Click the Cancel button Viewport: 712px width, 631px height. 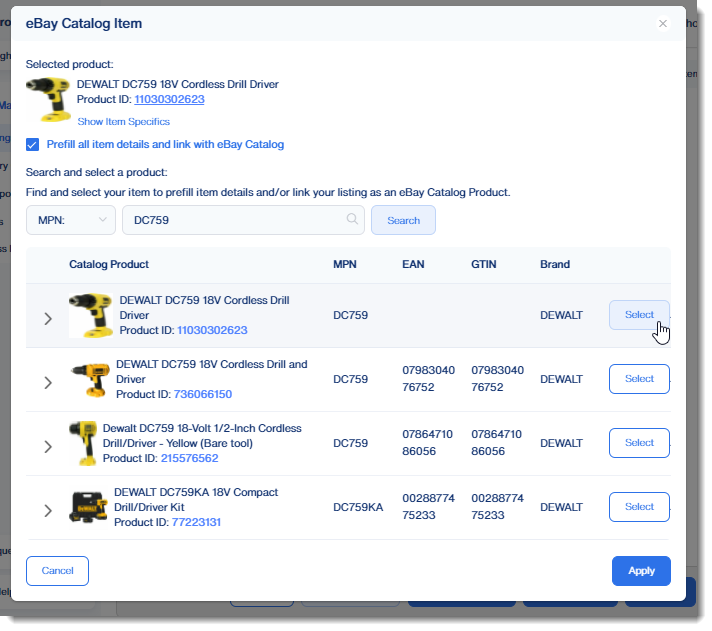[x=57, y=571]
